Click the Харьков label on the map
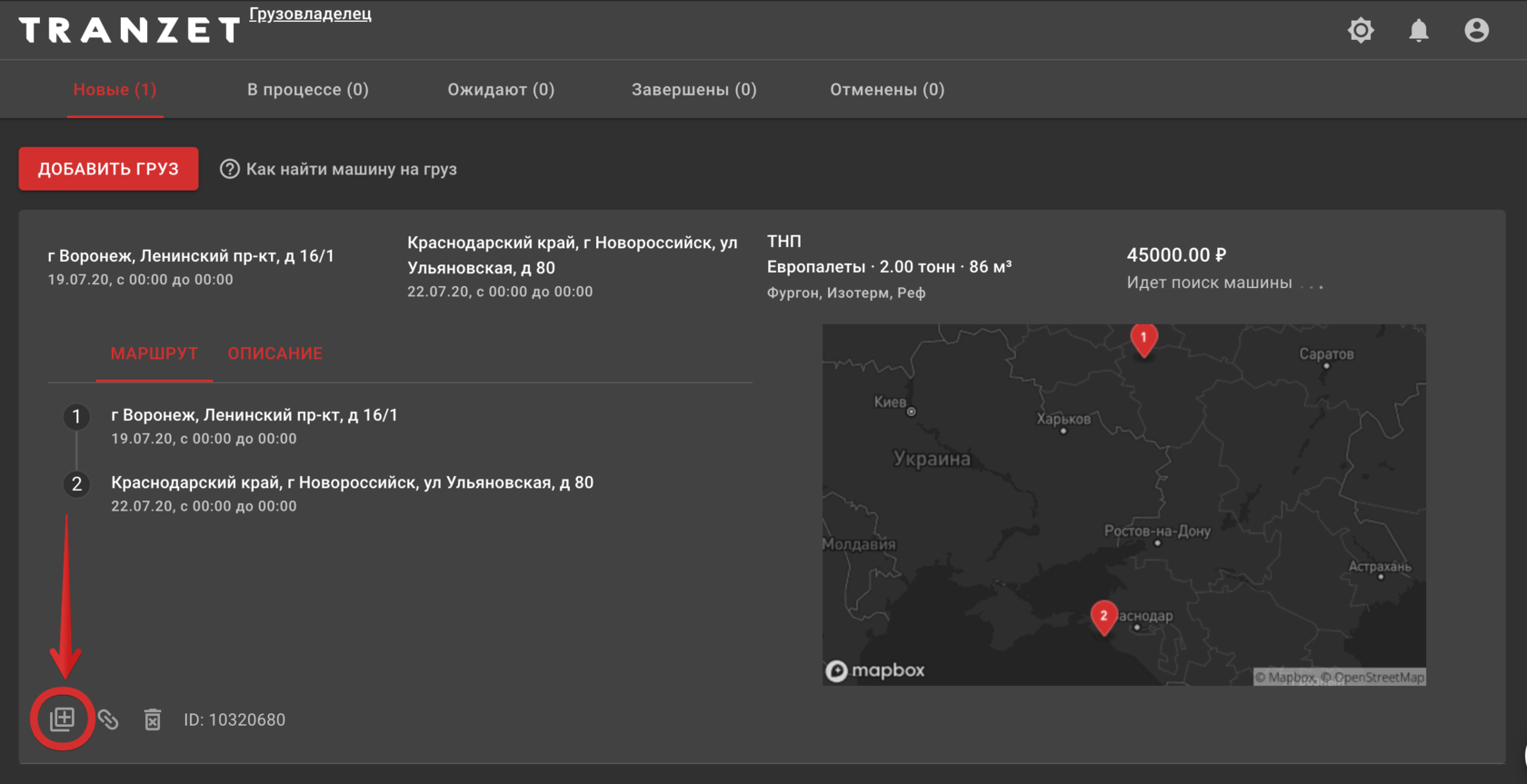This screenshot has height=784, width=1527. point(1063,419)
